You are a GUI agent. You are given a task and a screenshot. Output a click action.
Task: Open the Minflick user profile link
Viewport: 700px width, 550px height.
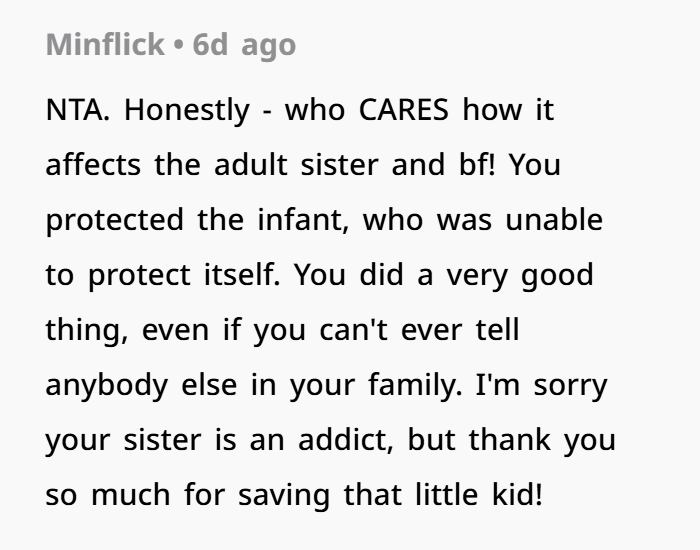[103, 45]
